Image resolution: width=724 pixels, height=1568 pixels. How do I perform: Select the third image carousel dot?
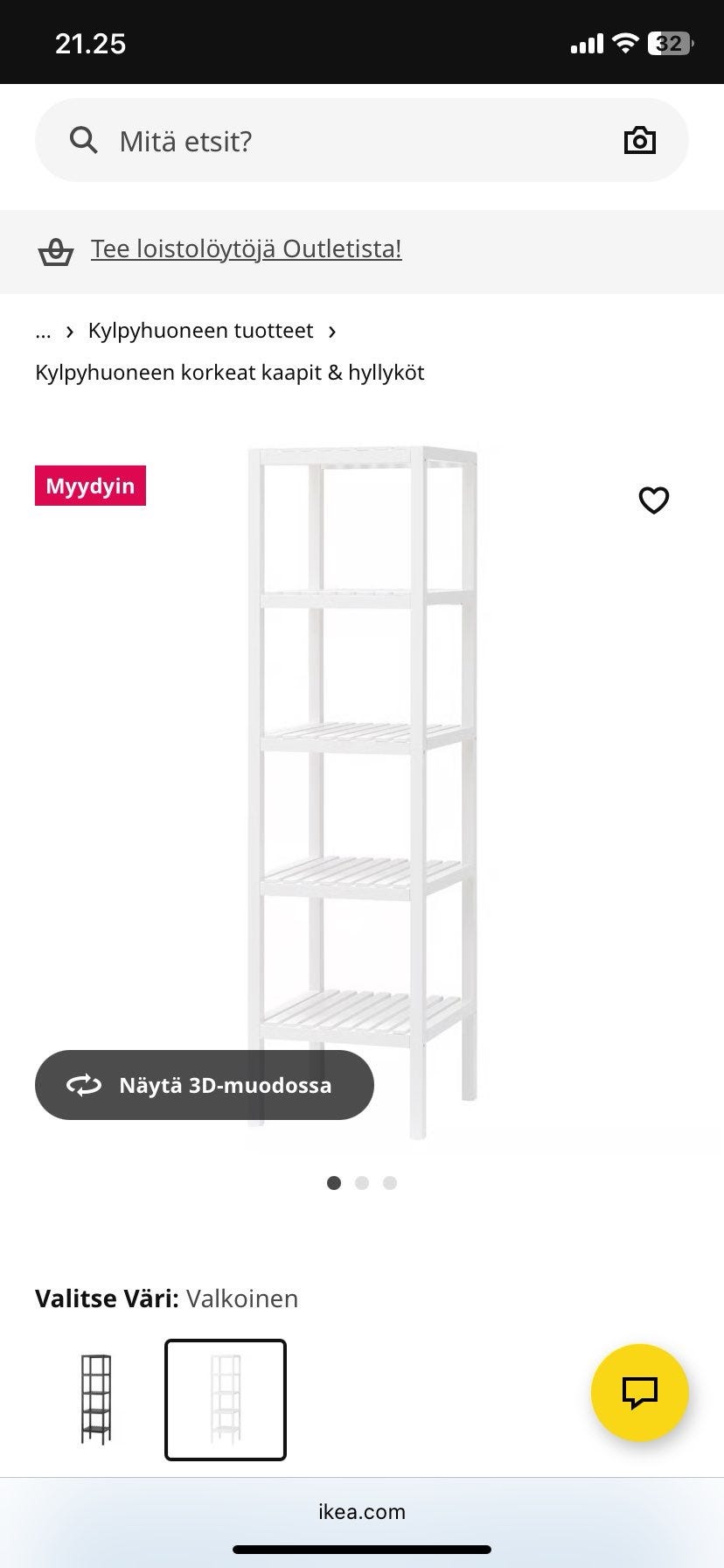pyautogui.click(x=390, y=1183)
